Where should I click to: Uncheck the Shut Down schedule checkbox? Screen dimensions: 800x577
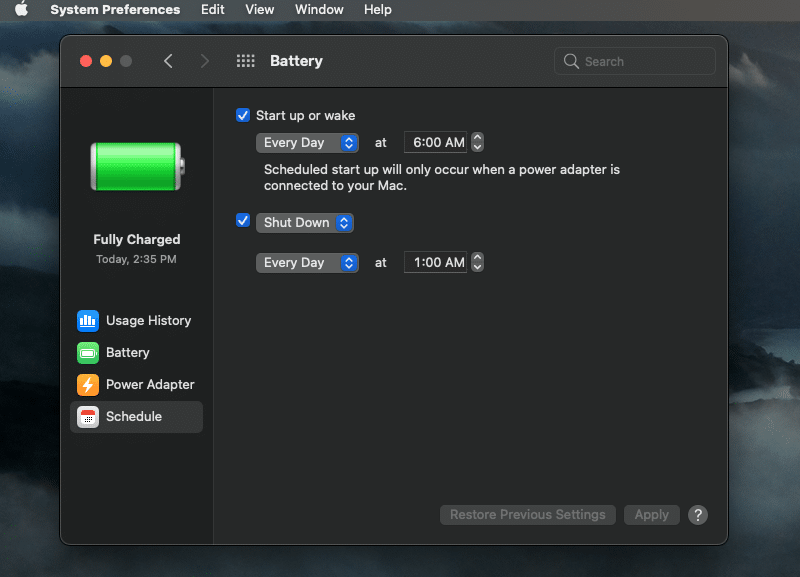coord(243,221)
